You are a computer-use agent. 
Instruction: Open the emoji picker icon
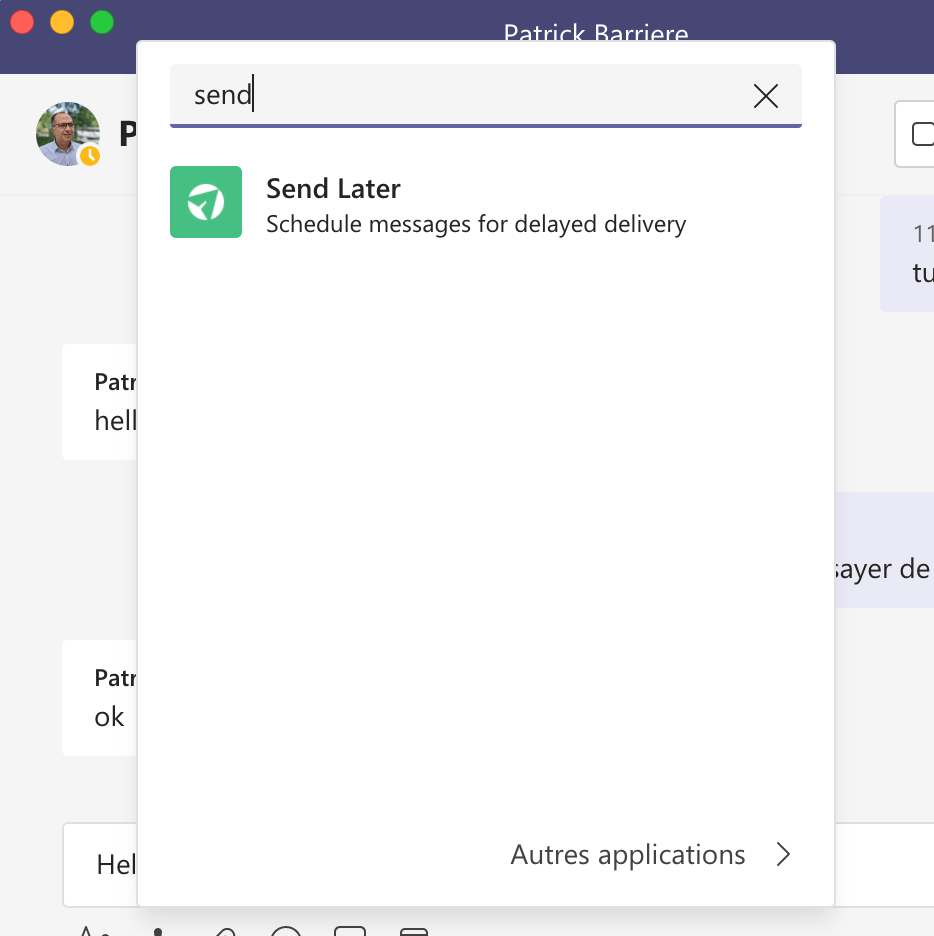click(x=286, y=932)
